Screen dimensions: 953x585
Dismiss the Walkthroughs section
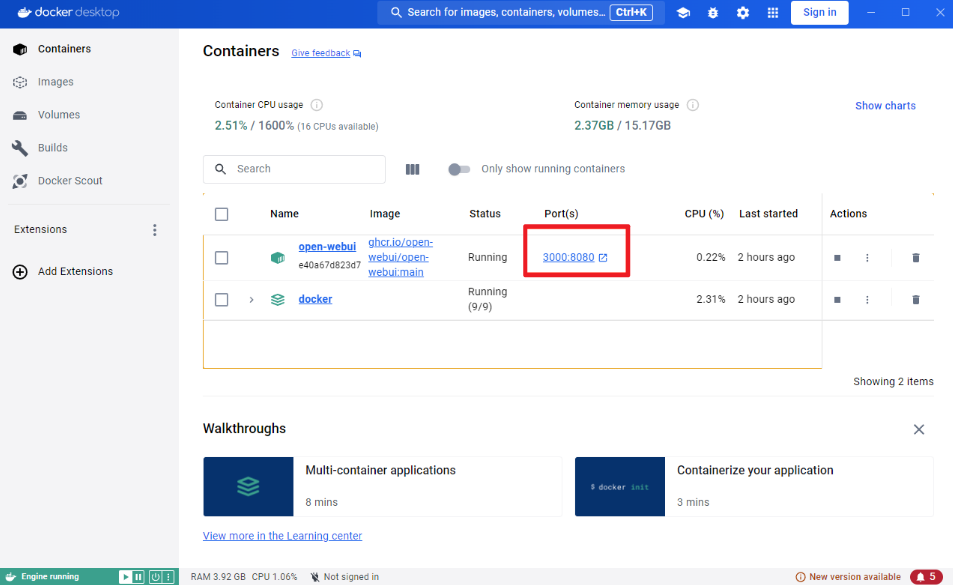click(918, 429)
